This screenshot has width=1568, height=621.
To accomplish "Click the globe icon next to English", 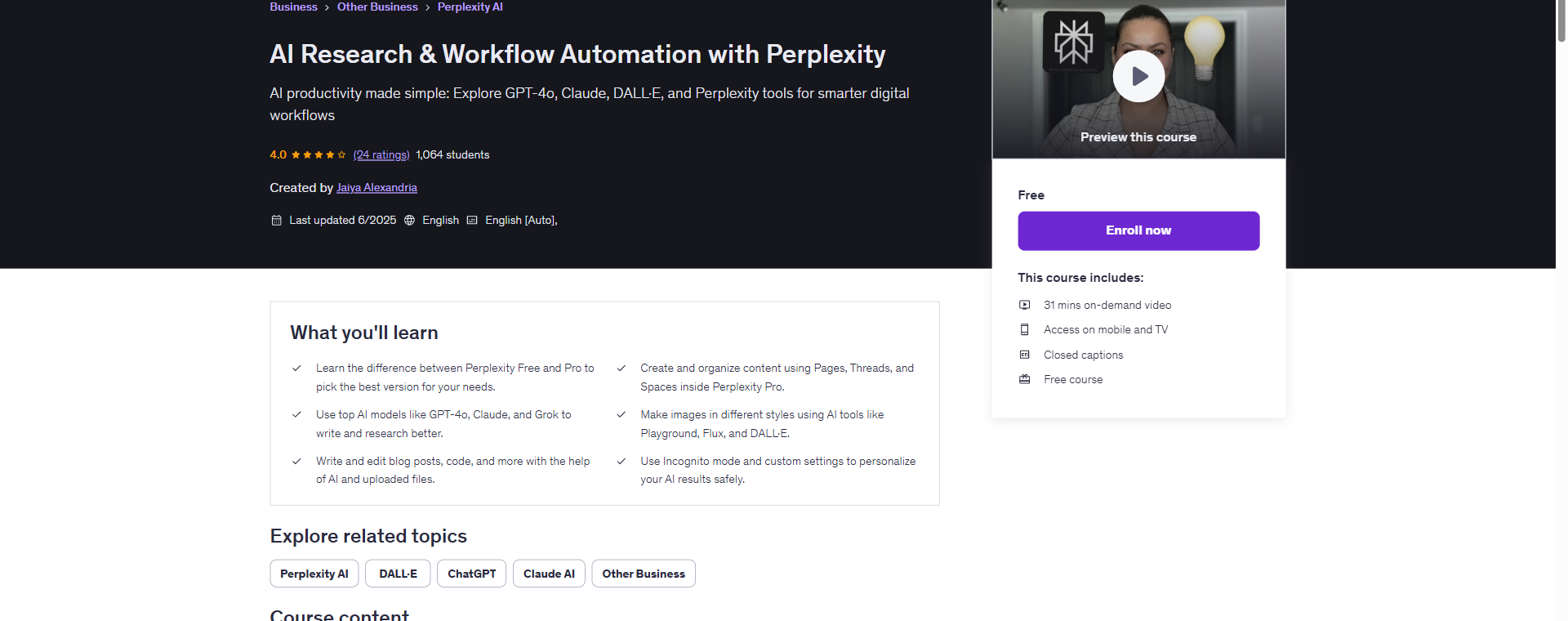I will click(408, 220).
